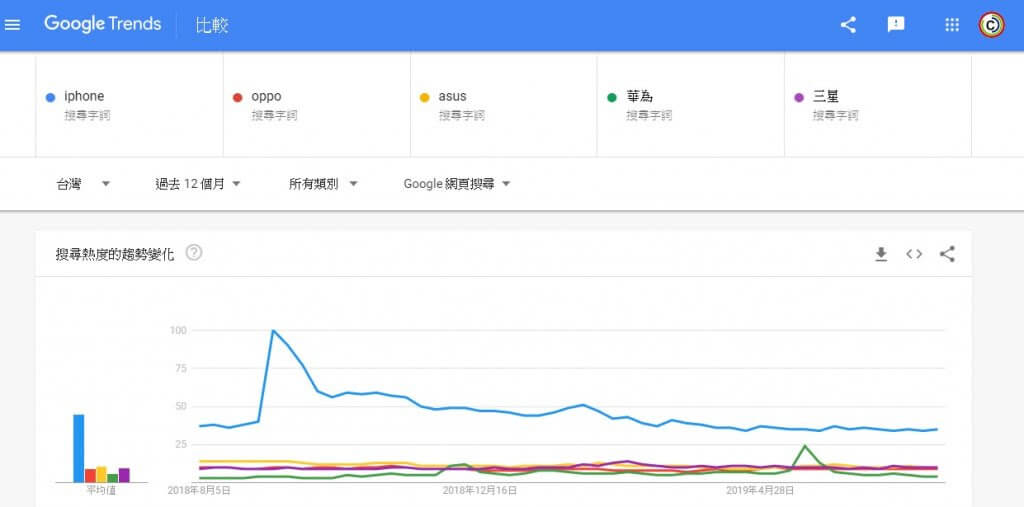
Task: Open the send feedback icon
Action: (x=896, y=25)
